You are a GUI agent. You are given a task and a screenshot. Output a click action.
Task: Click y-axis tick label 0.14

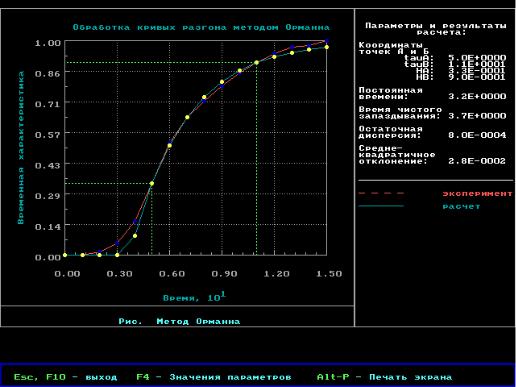click(x=48, y=227)
